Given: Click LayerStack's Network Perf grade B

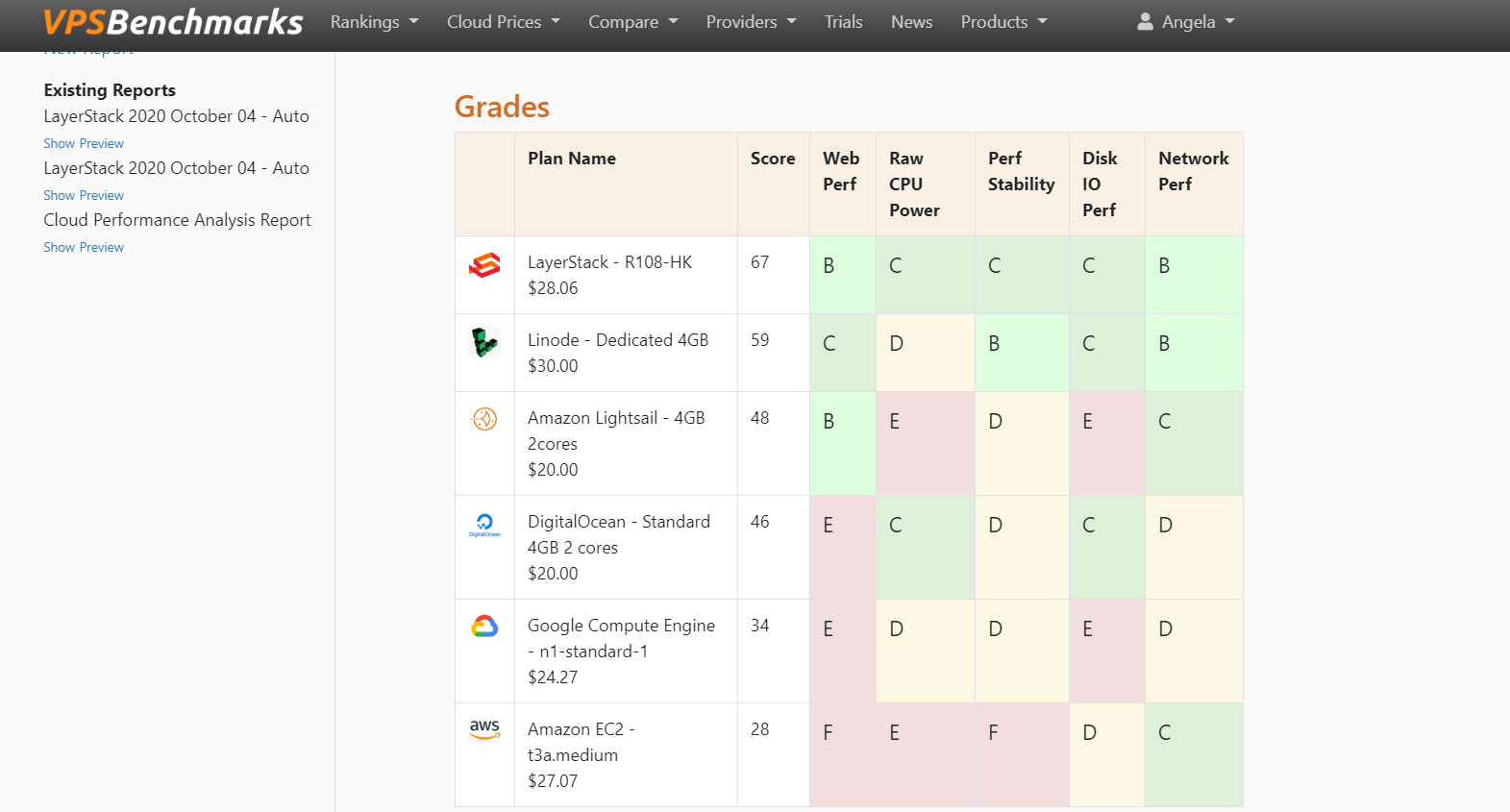Looking at the screenshot, I should [1164, 266].
